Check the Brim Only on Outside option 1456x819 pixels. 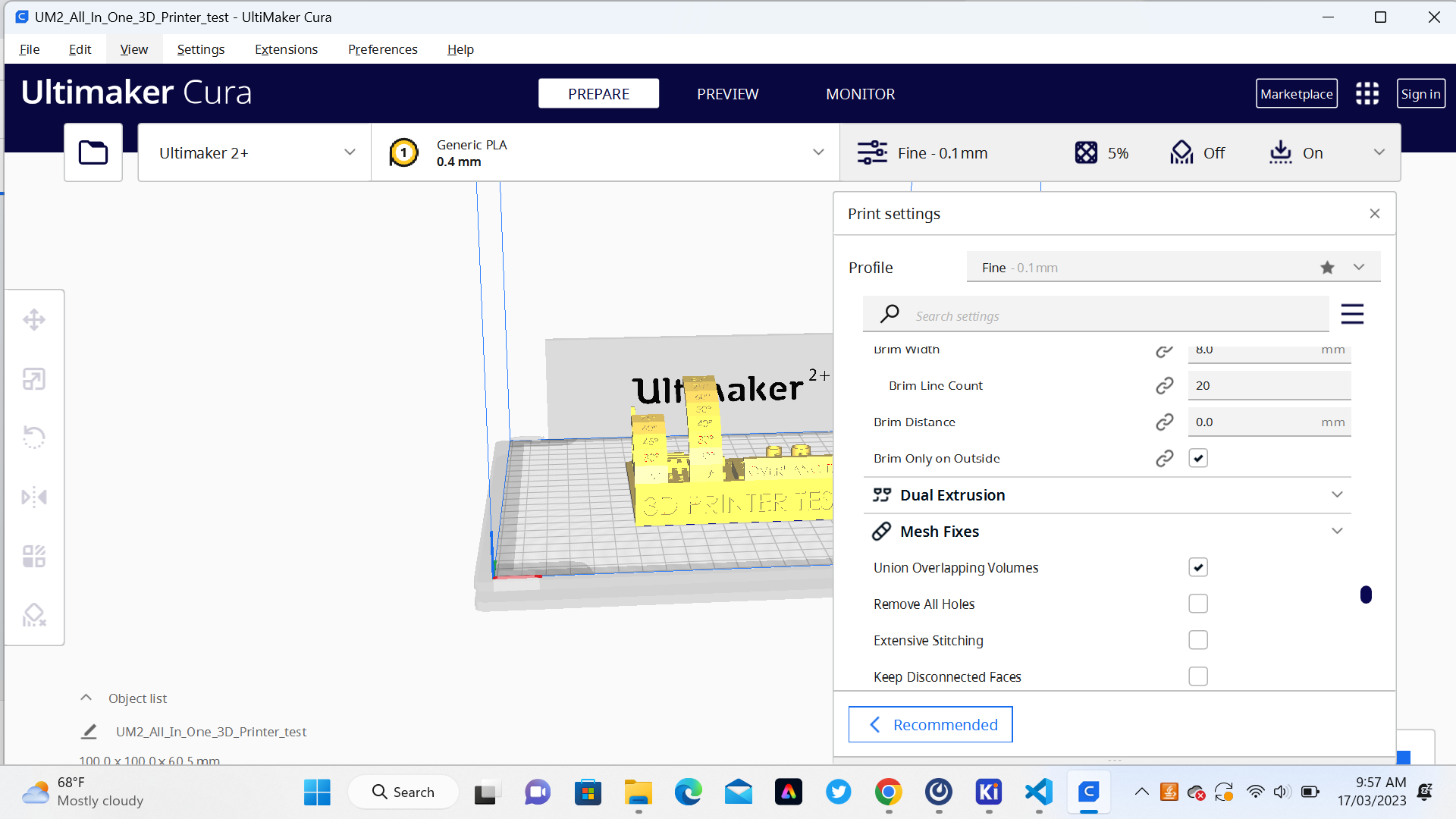1198,458
